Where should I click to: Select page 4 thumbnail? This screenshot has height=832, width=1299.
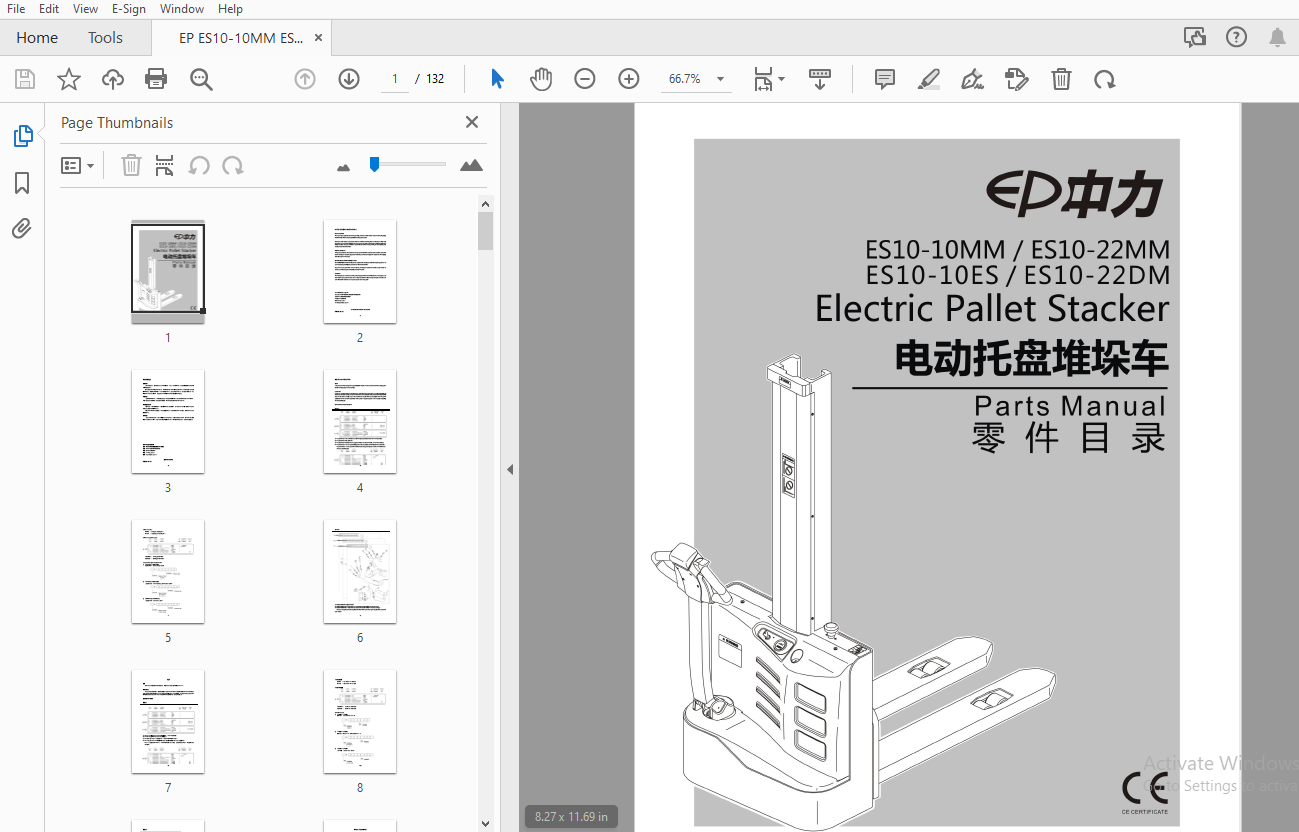[360, 421]
